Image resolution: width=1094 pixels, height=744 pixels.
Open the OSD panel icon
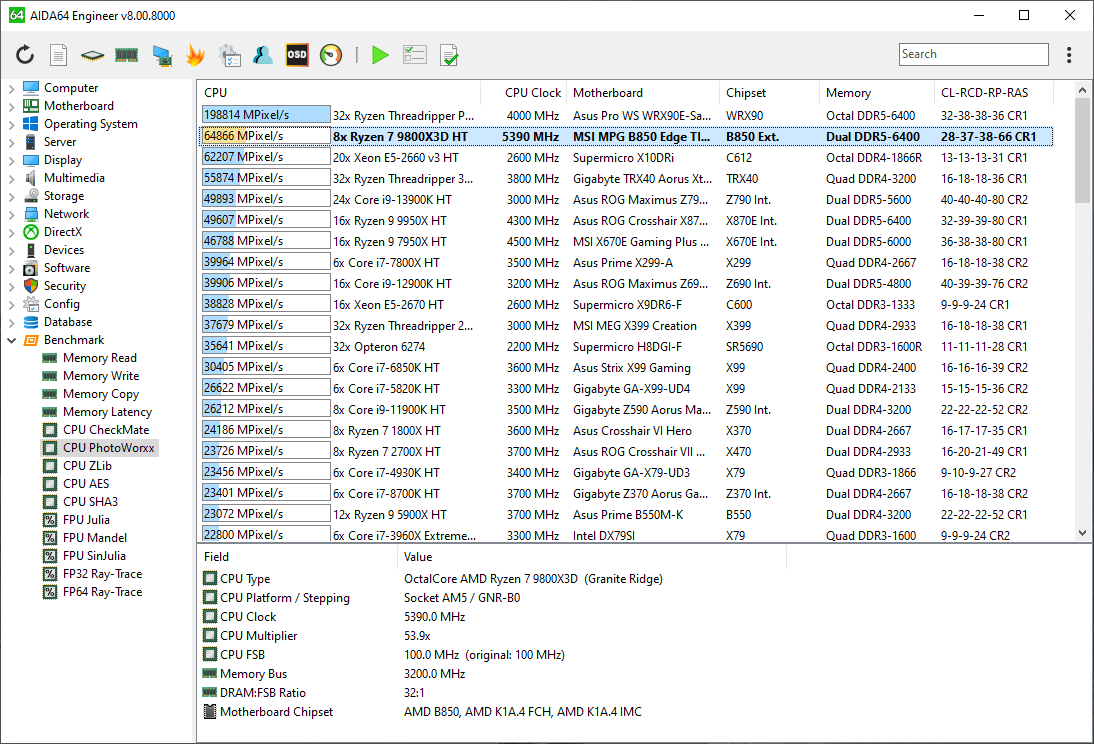[x=297, y=54]
